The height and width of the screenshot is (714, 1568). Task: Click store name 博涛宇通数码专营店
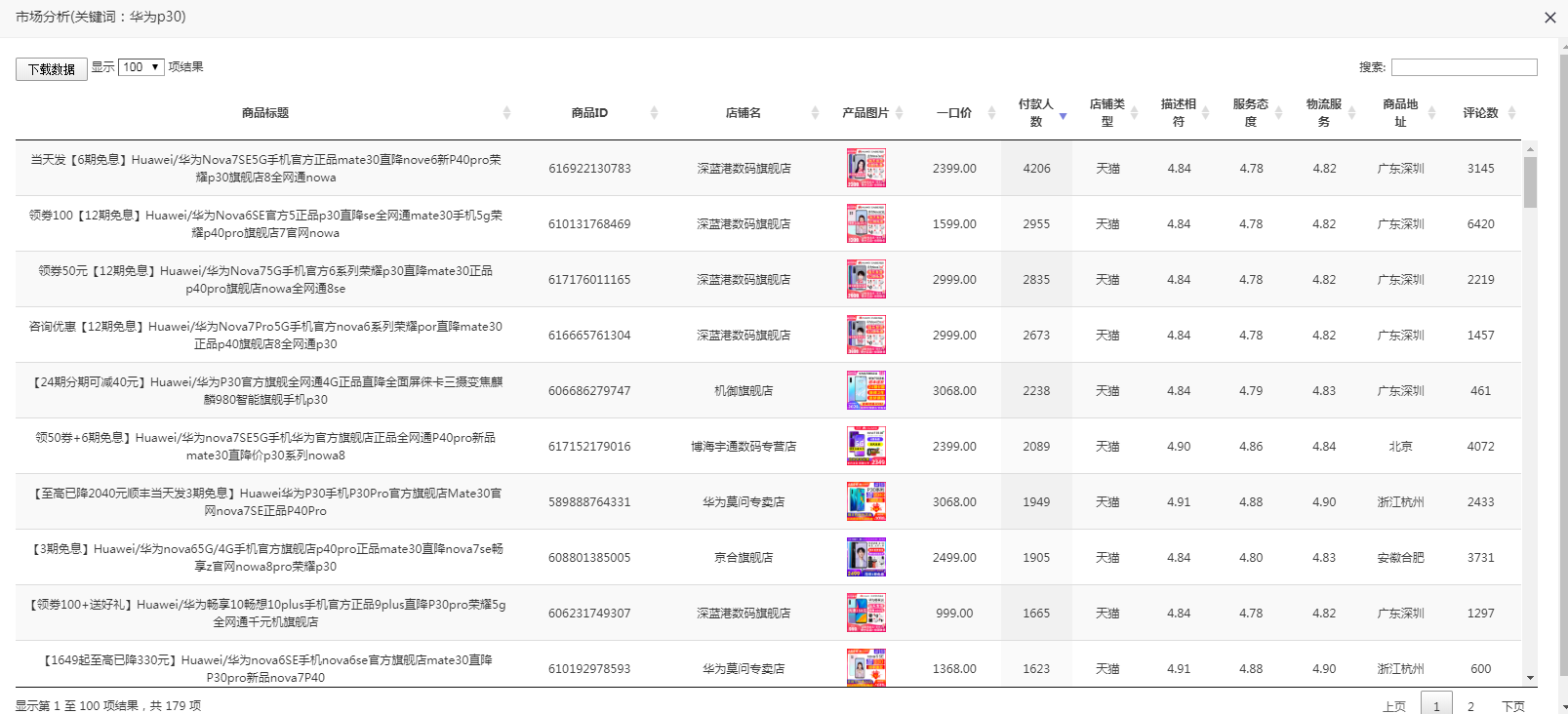[x=744, y=447]
